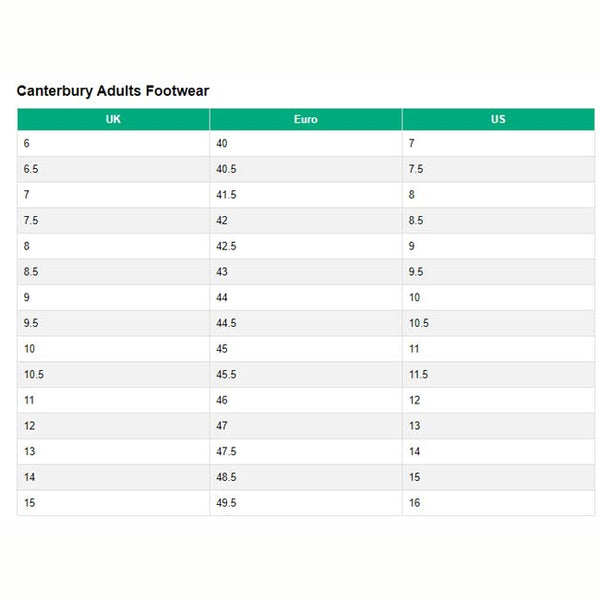
Task: Click the Canterbury Adults Footwear title
Action: point(113,91)
